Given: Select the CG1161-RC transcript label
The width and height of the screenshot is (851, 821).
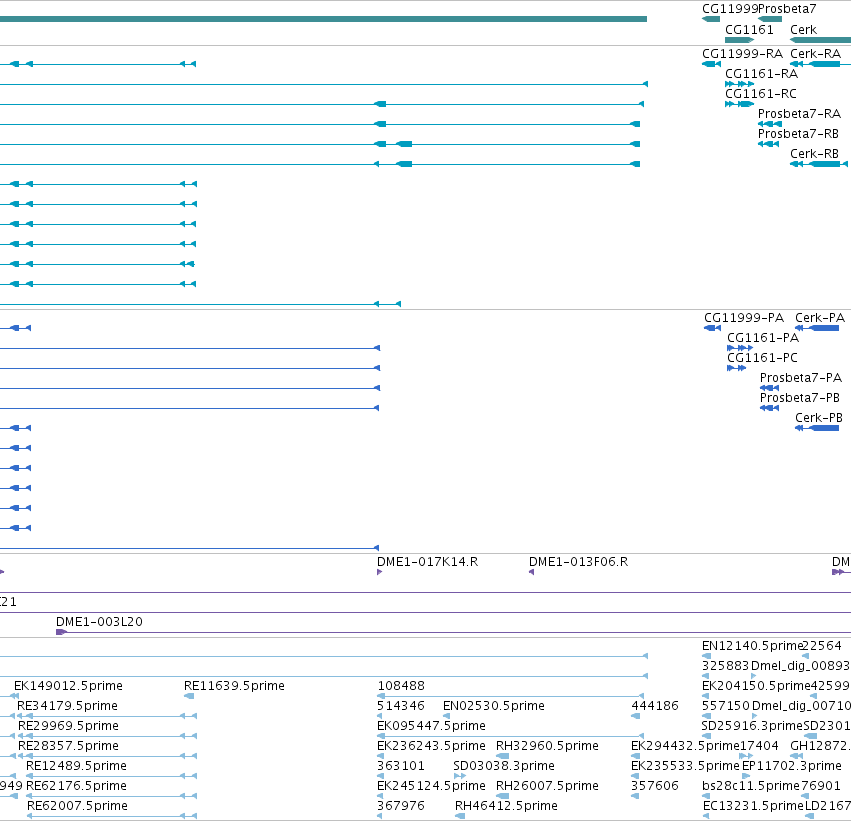Looking at the screenshot, I should pyautogui.click(x=761, y=94).
